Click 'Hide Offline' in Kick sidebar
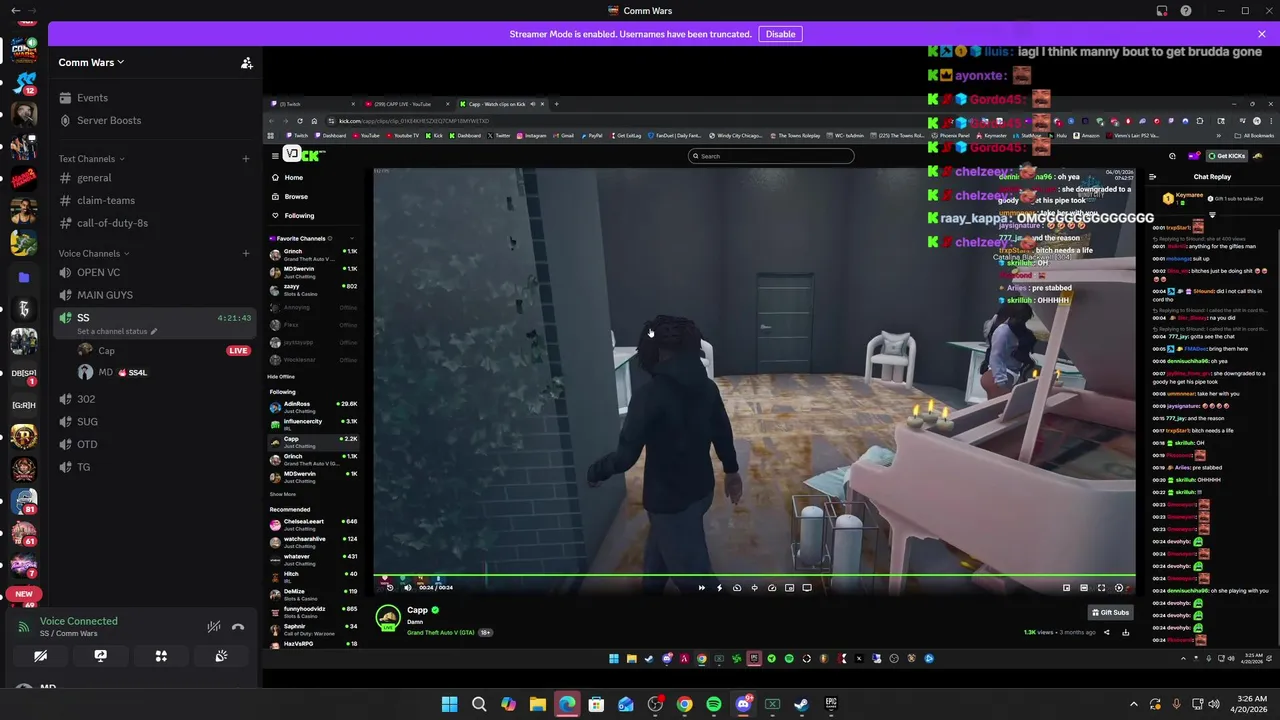The width and height of the screenshot is (1280, 720). (x=281, y=377)
